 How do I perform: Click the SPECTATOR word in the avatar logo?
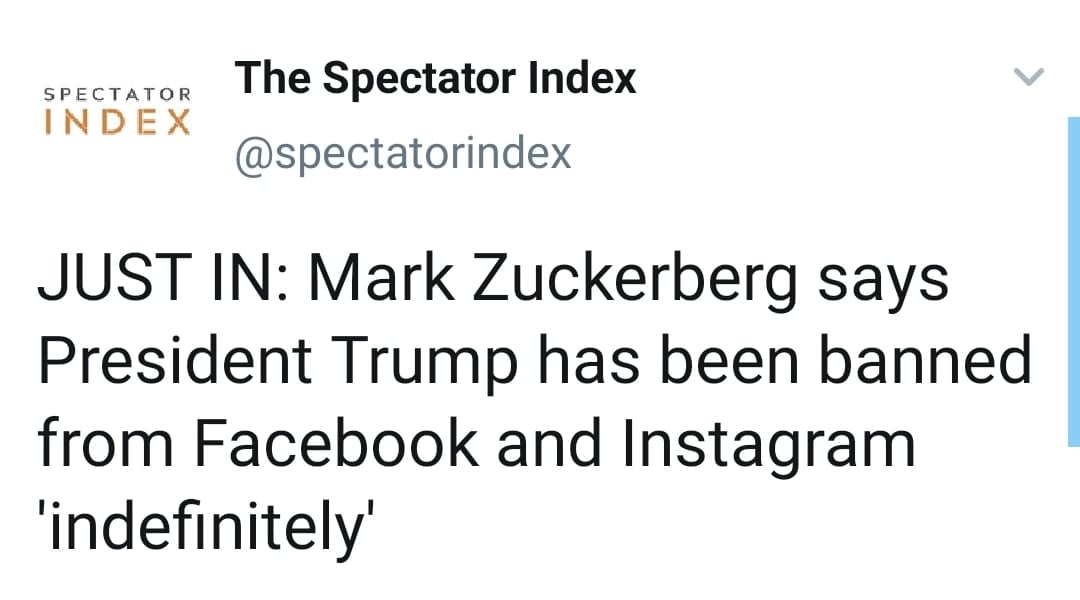117,94
